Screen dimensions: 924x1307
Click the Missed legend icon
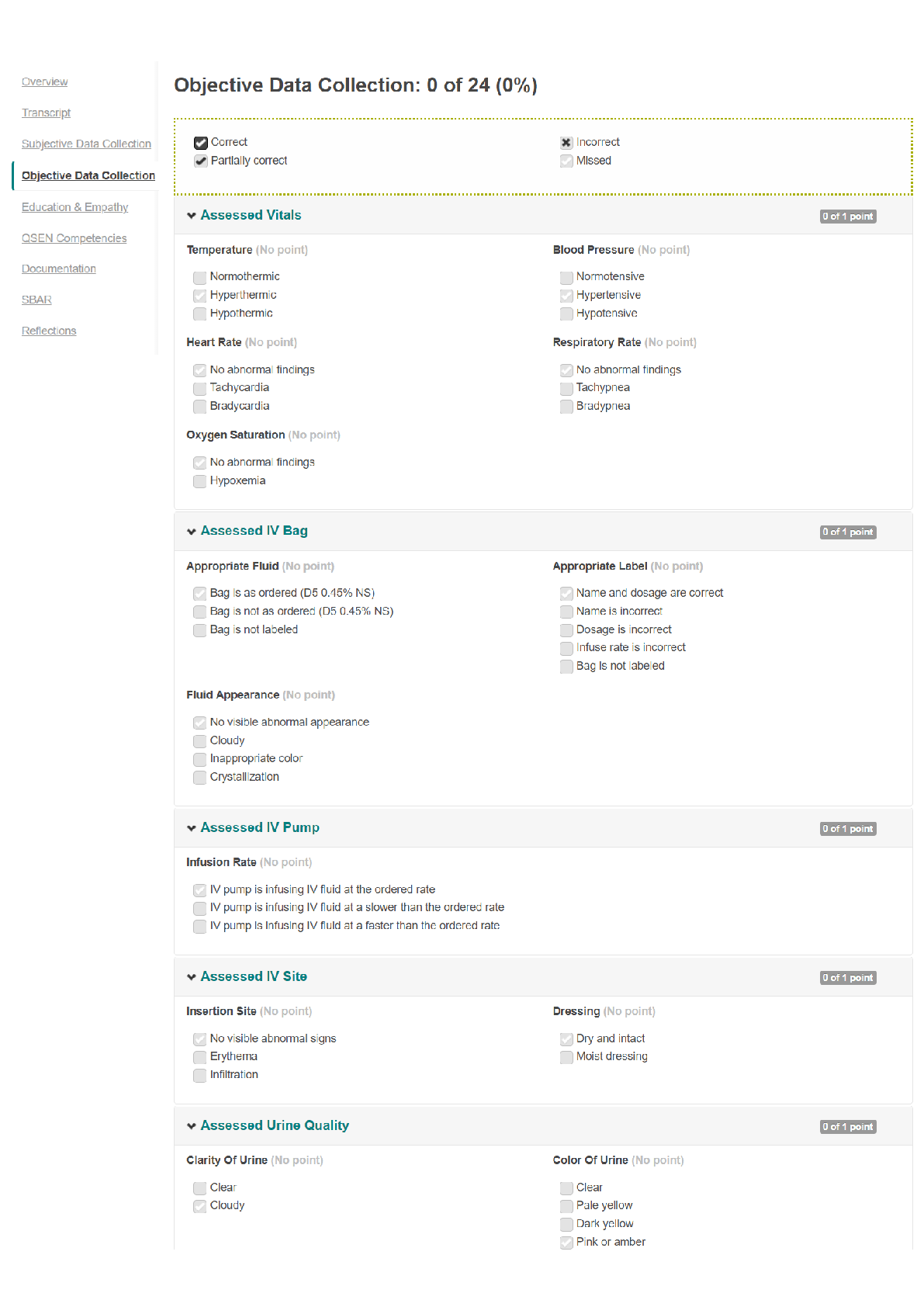point(566,161)
